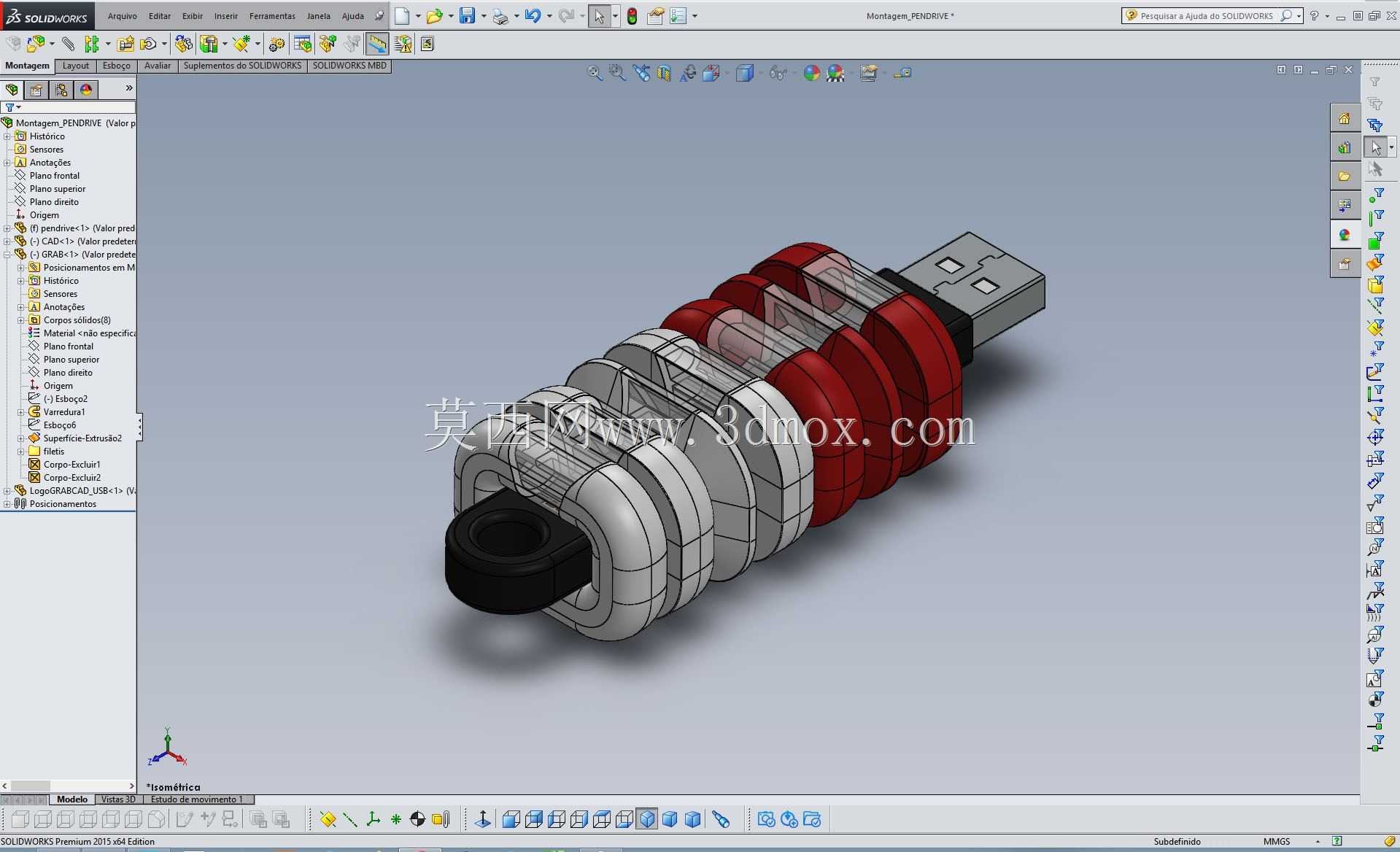Open the FeatureManager design tree tab

pos(12,89)
